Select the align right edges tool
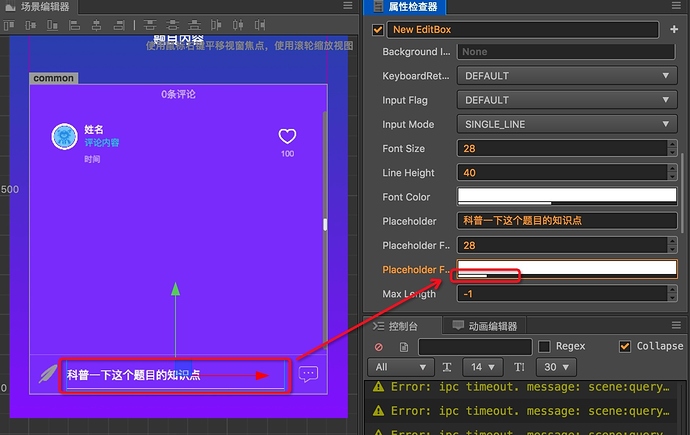Viewport: 690px width, 435px height. point(119,25)
